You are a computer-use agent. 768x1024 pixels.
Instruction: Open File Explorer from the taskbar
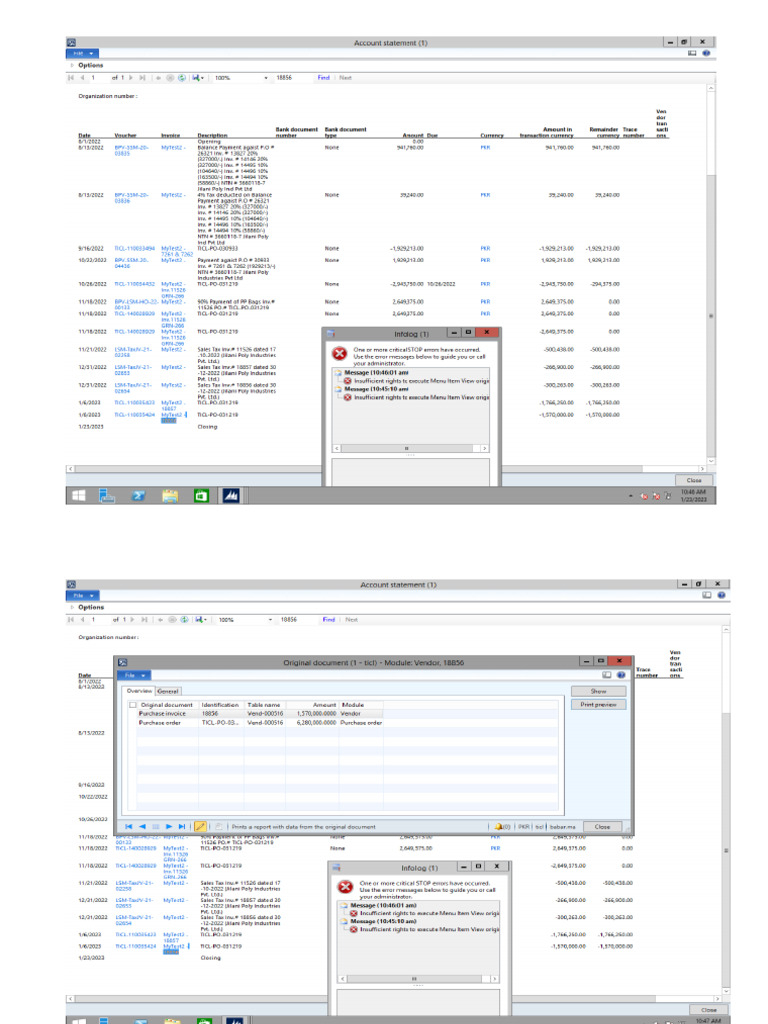click(x=170, y=496)
